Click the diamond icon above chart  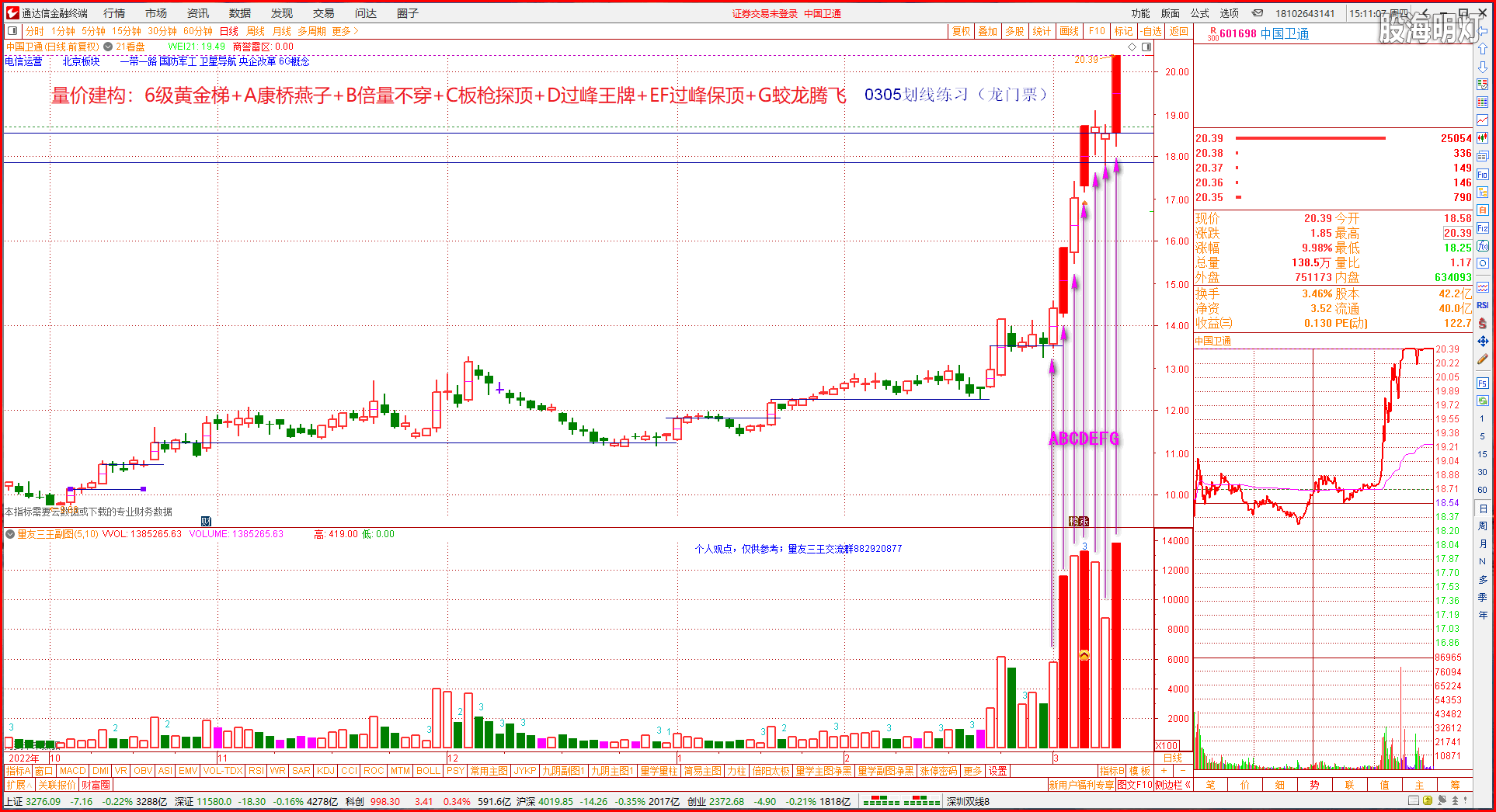tap(1132, 47)
